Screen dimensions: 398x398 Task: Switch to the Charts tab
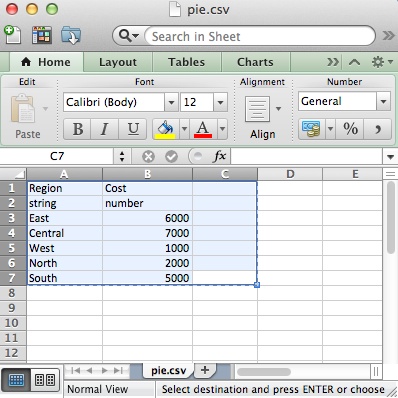255,62
